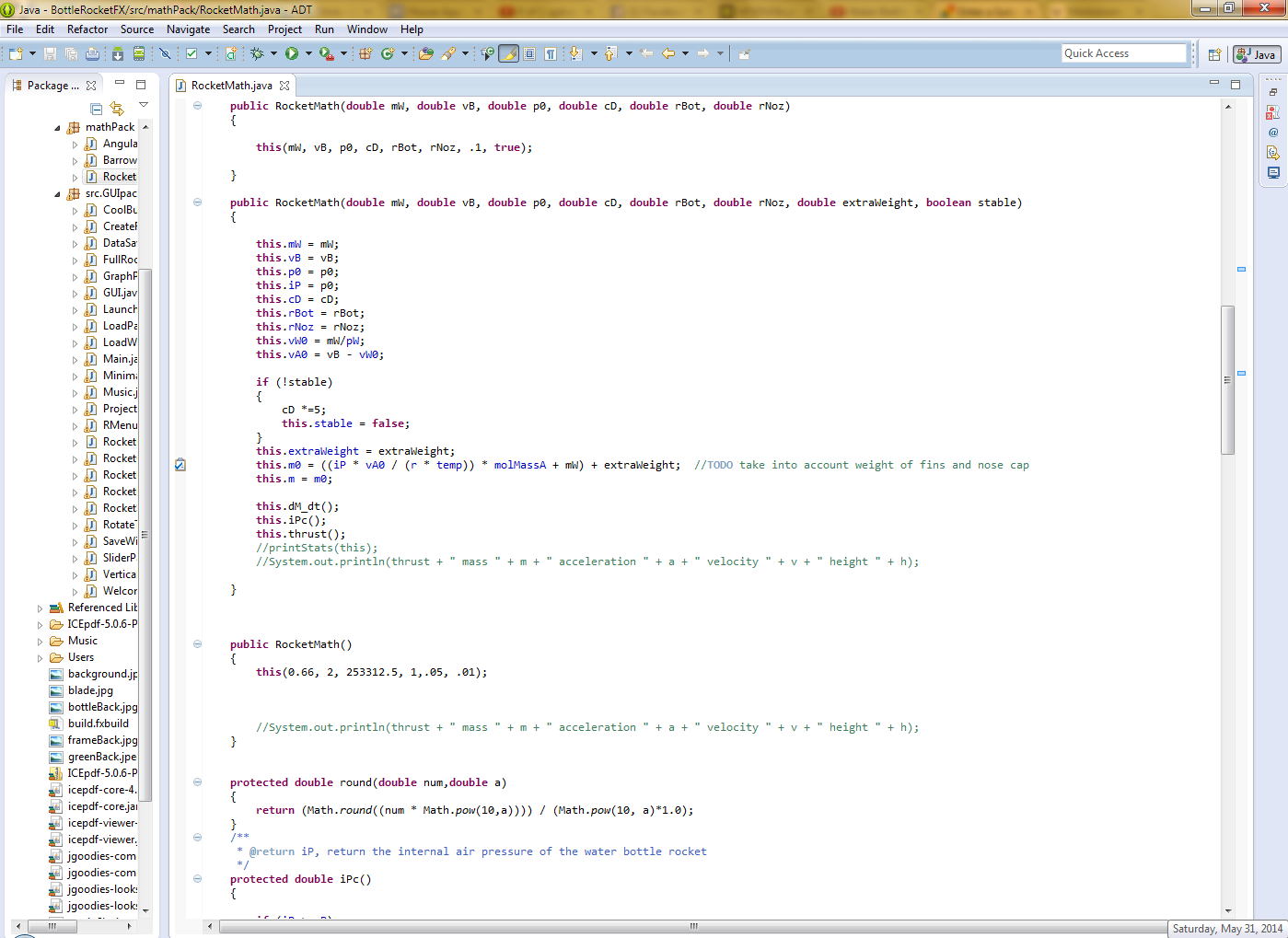Restore the minimized right-side view stack
Image resolution: width=1288 pixels, height=938 pixels.
point(1273,92)
